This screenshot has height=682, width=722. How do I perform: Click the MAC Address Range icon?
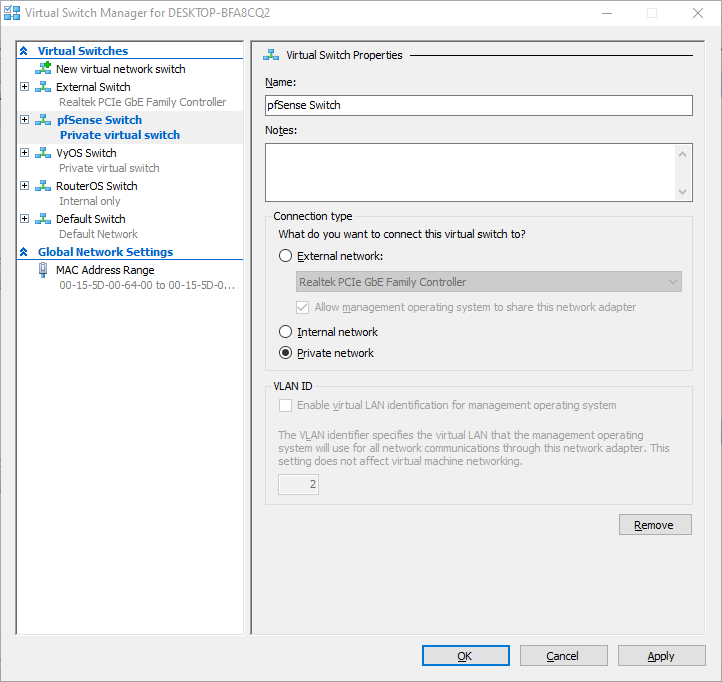click(43, 270)
